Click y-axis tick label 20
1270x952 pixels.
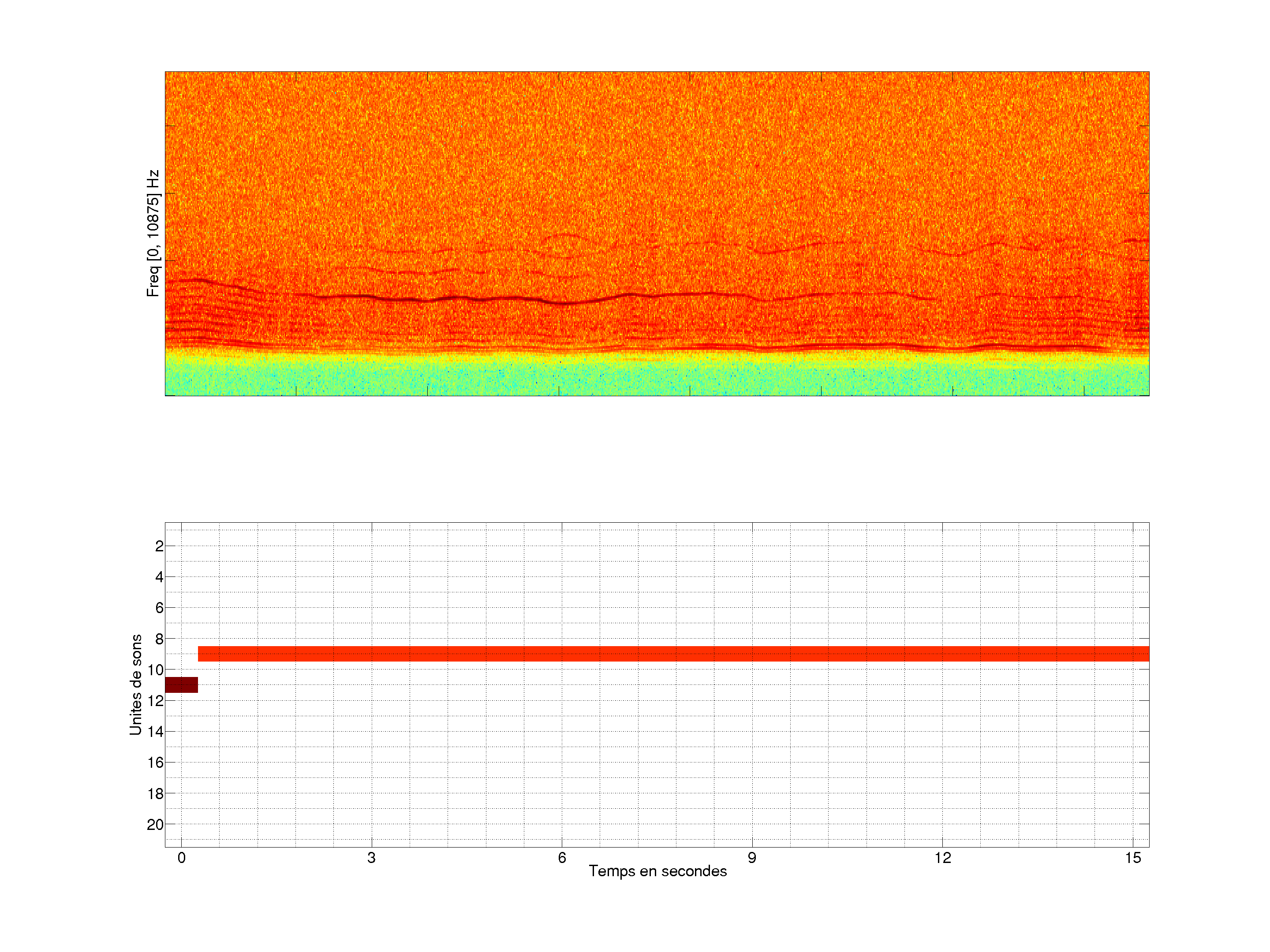tap(156, 825)
